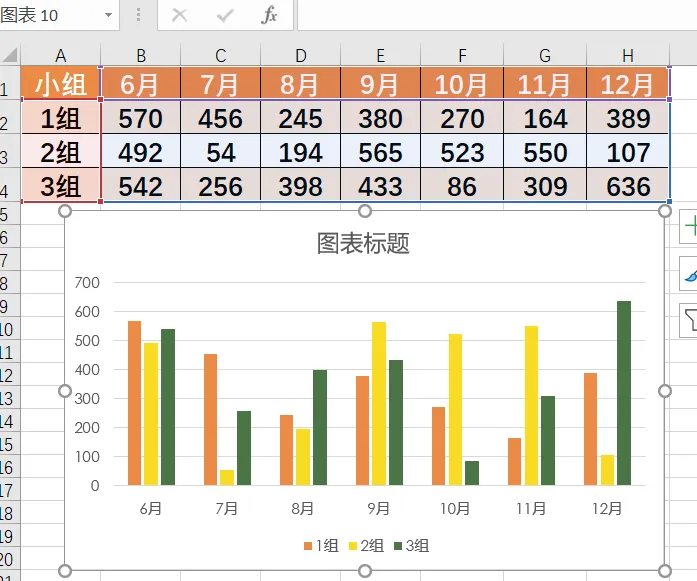Viewport: 697px width, 581px height.
Task: Click the yellow 11月 bar
Action: 532,405
